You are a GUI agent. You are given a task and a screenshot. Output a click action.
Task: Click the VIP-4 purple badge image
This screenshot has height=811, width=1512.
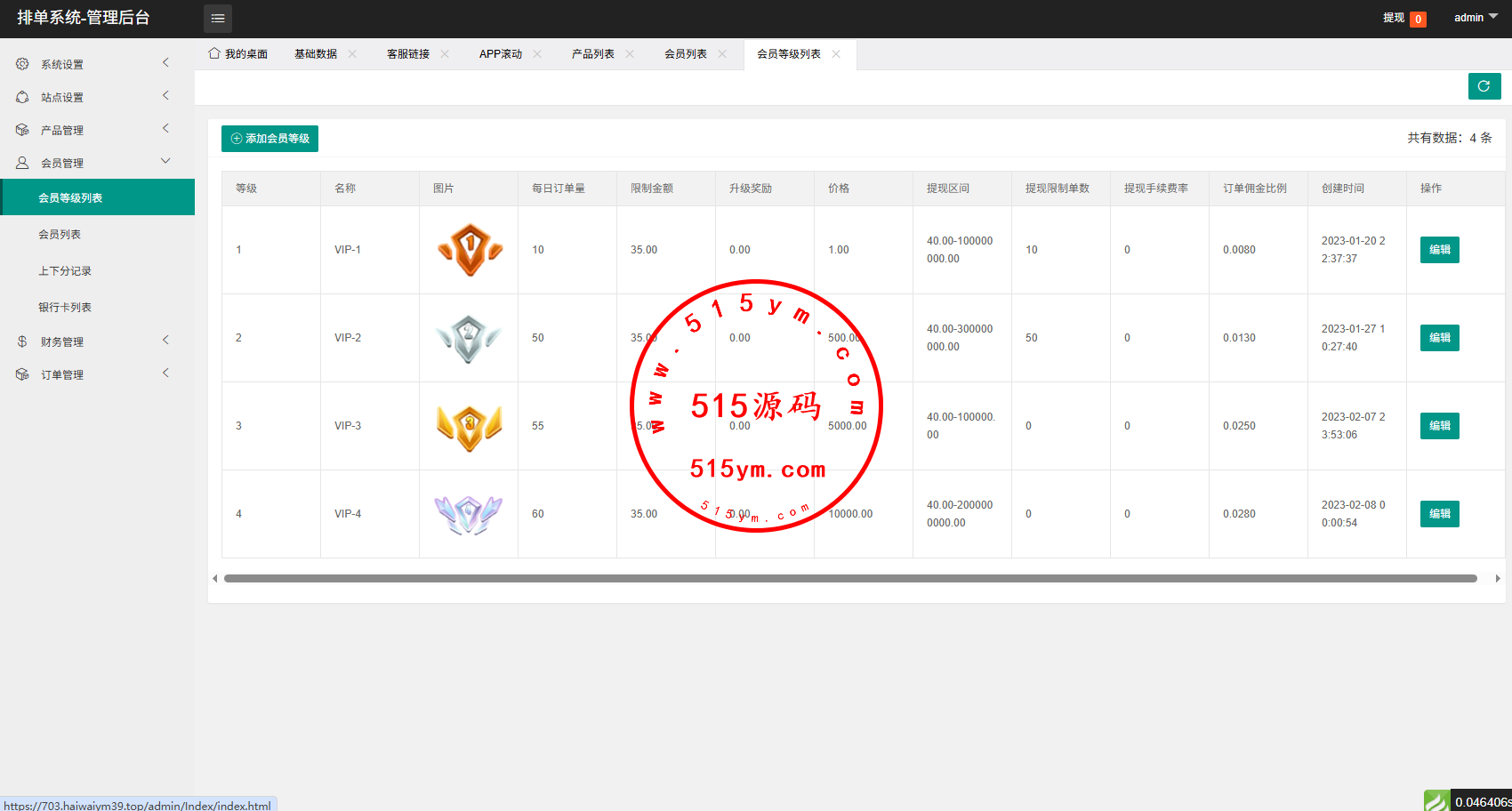tap(469, 514)
